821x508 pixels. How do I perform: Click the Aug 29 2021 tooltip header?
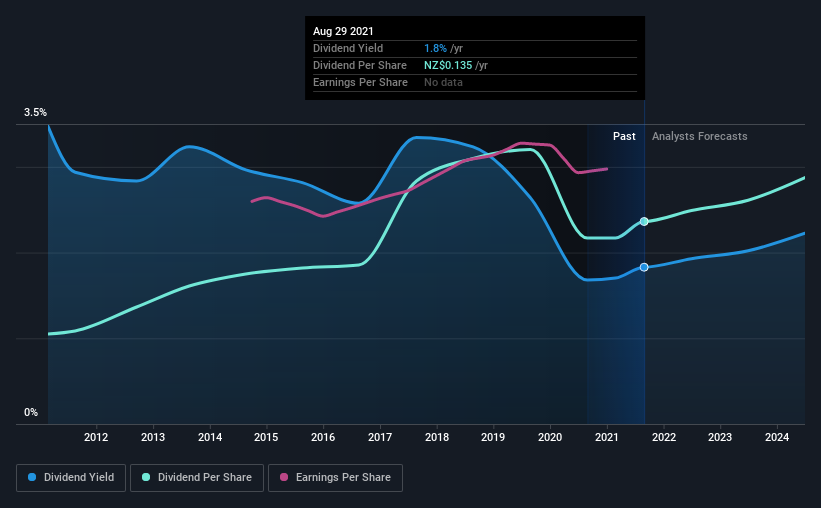343,31
